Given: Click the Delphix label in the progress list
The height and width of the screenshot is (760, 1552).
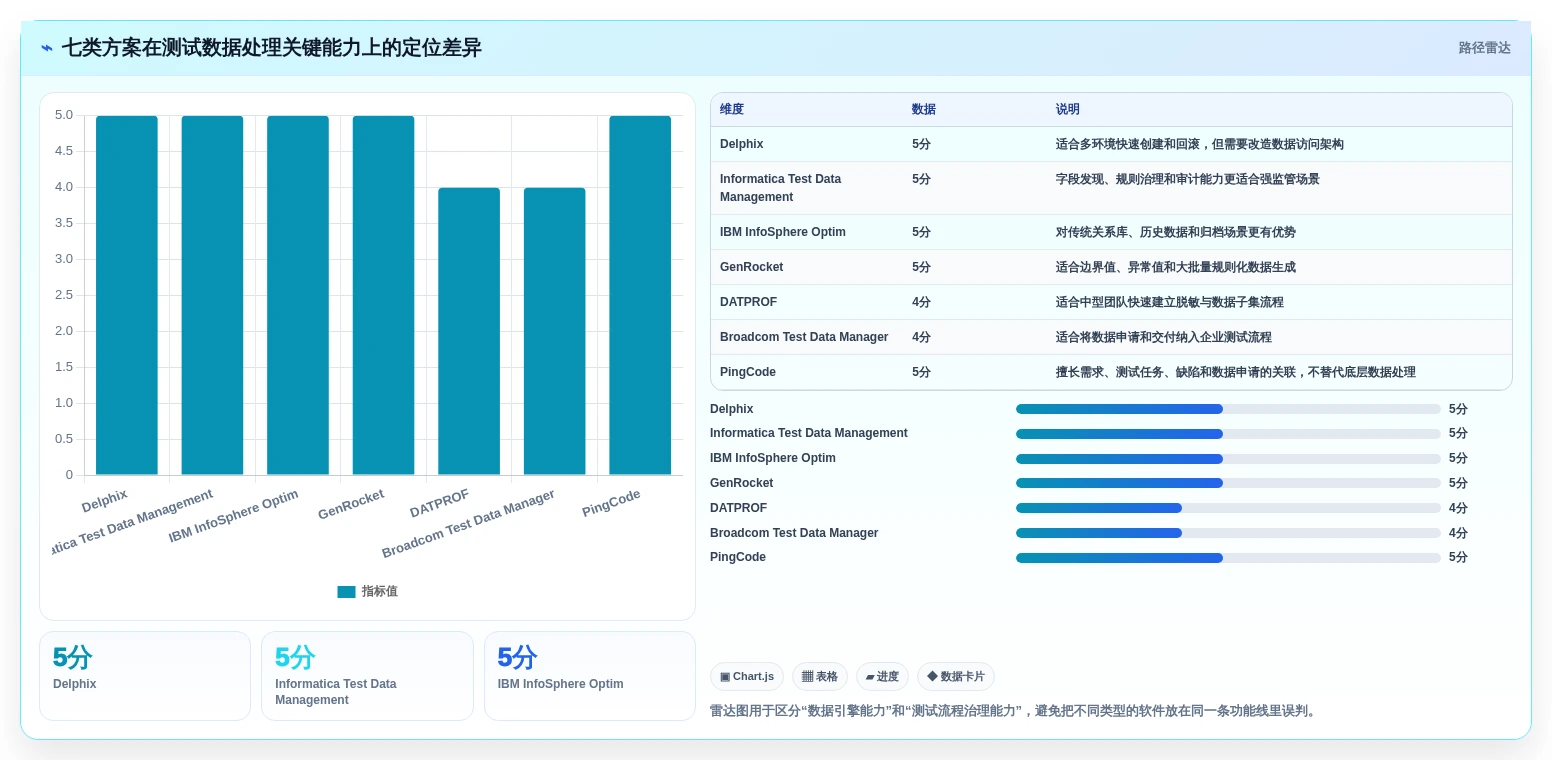Looking at the screenshot, I should (x=732, y=409).
